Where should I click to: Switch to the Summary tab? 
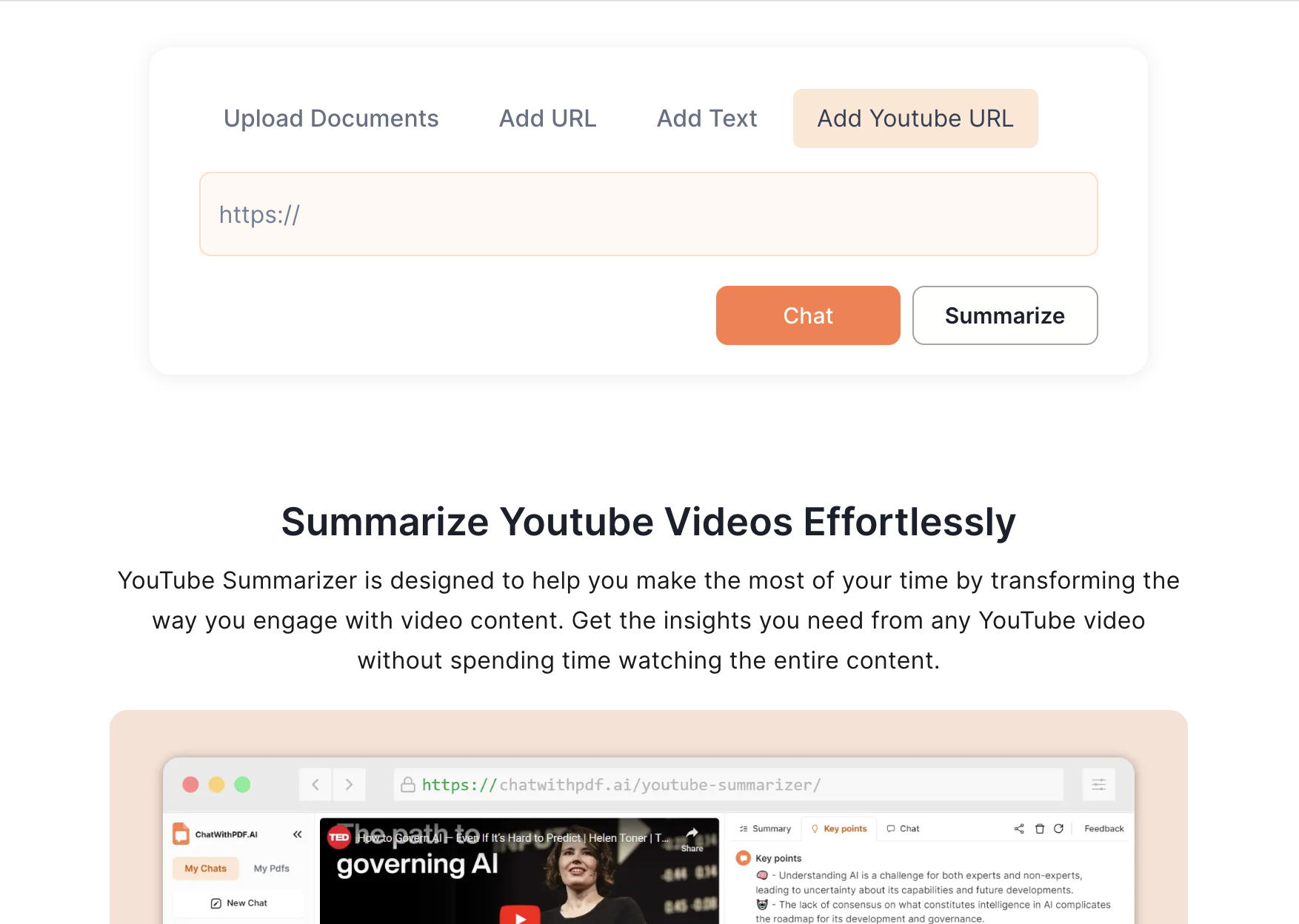point(765,829)
